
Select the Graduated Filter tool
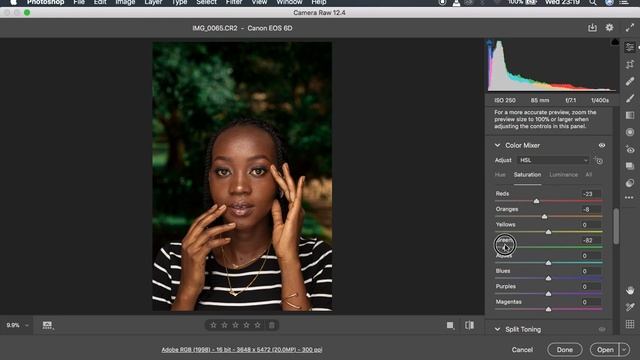630,116
